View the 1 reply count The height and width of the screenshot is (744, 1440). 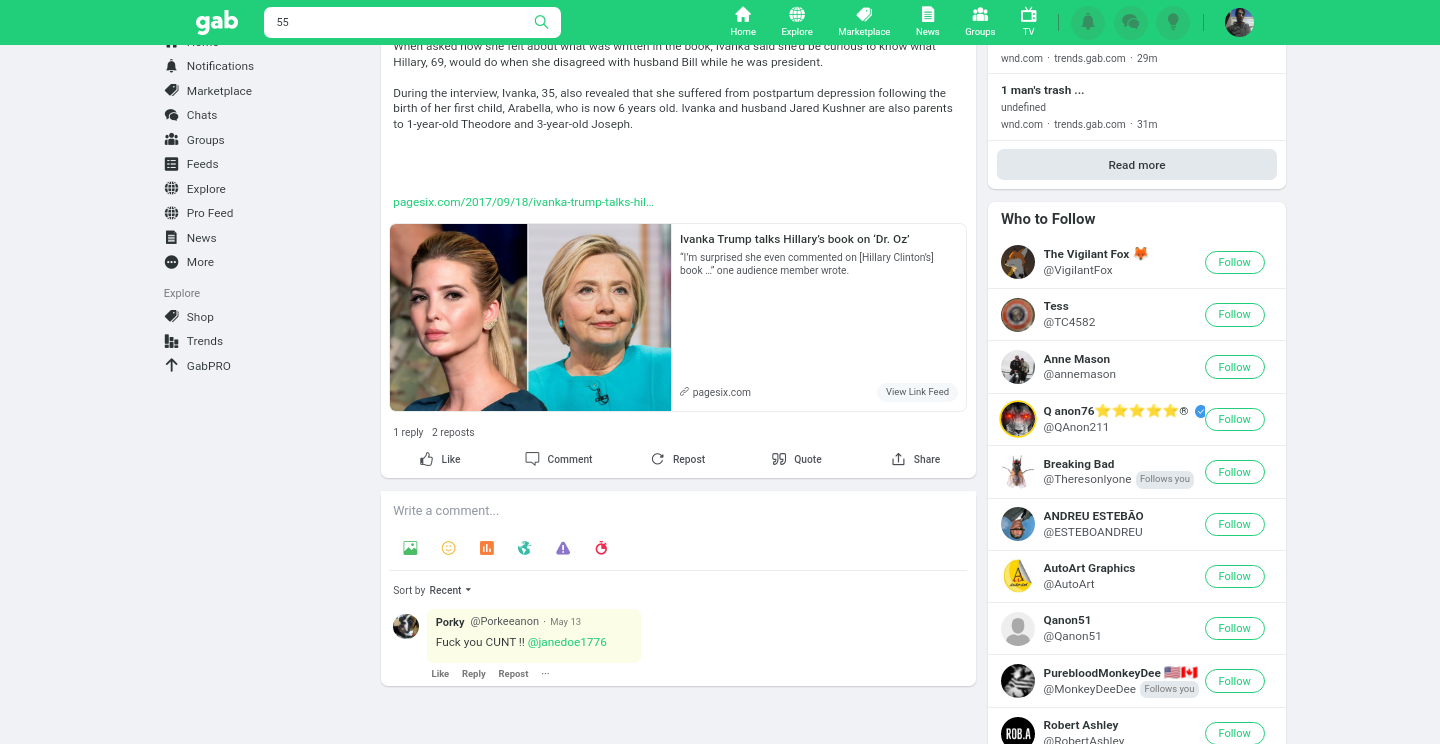point(408,432)
